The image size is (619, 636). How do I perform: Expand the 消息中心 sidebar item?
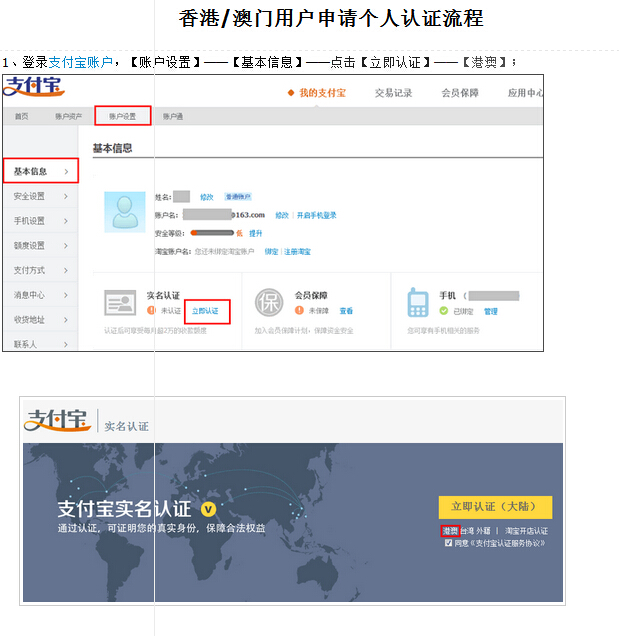[38, 295]
